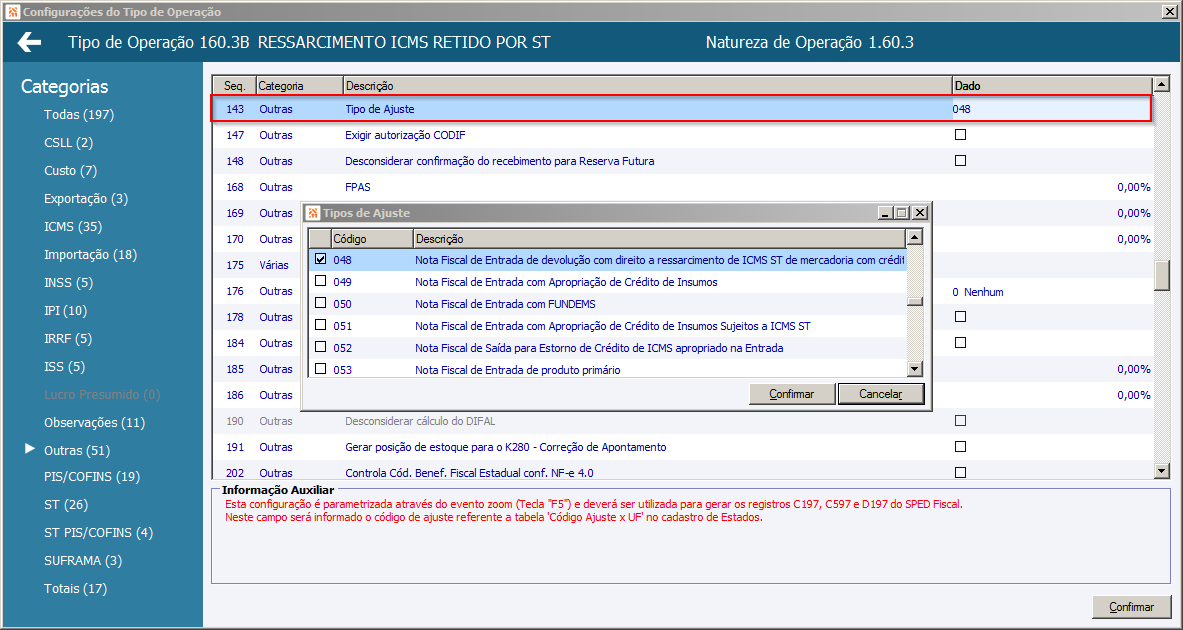The width and height of the screenshot is (1183, 630).
Task: Click the Dado column header
Action: coord(1052,86)
